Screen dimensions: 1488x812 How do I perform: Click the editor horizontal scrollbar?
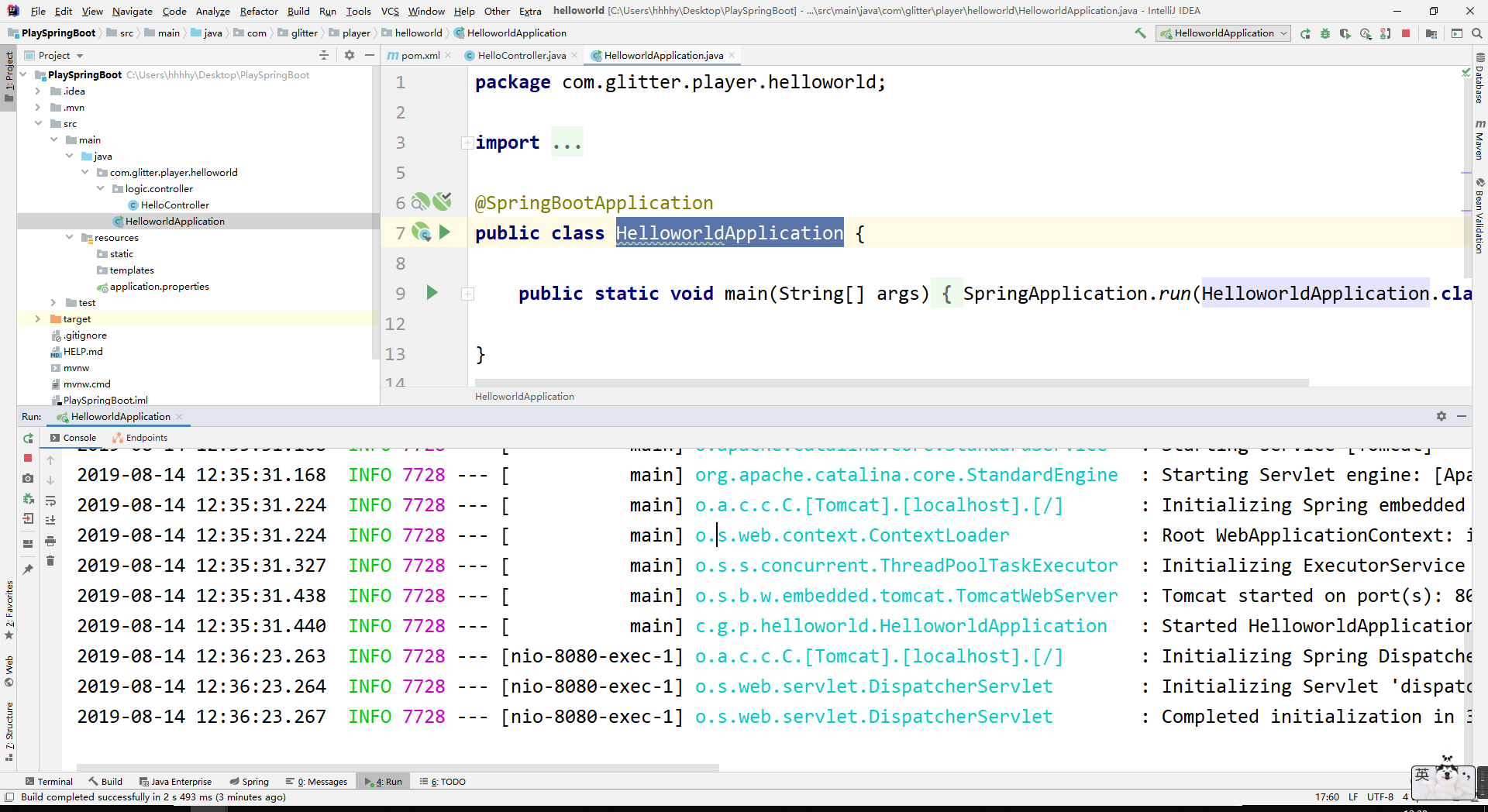[x=891, y=383]
